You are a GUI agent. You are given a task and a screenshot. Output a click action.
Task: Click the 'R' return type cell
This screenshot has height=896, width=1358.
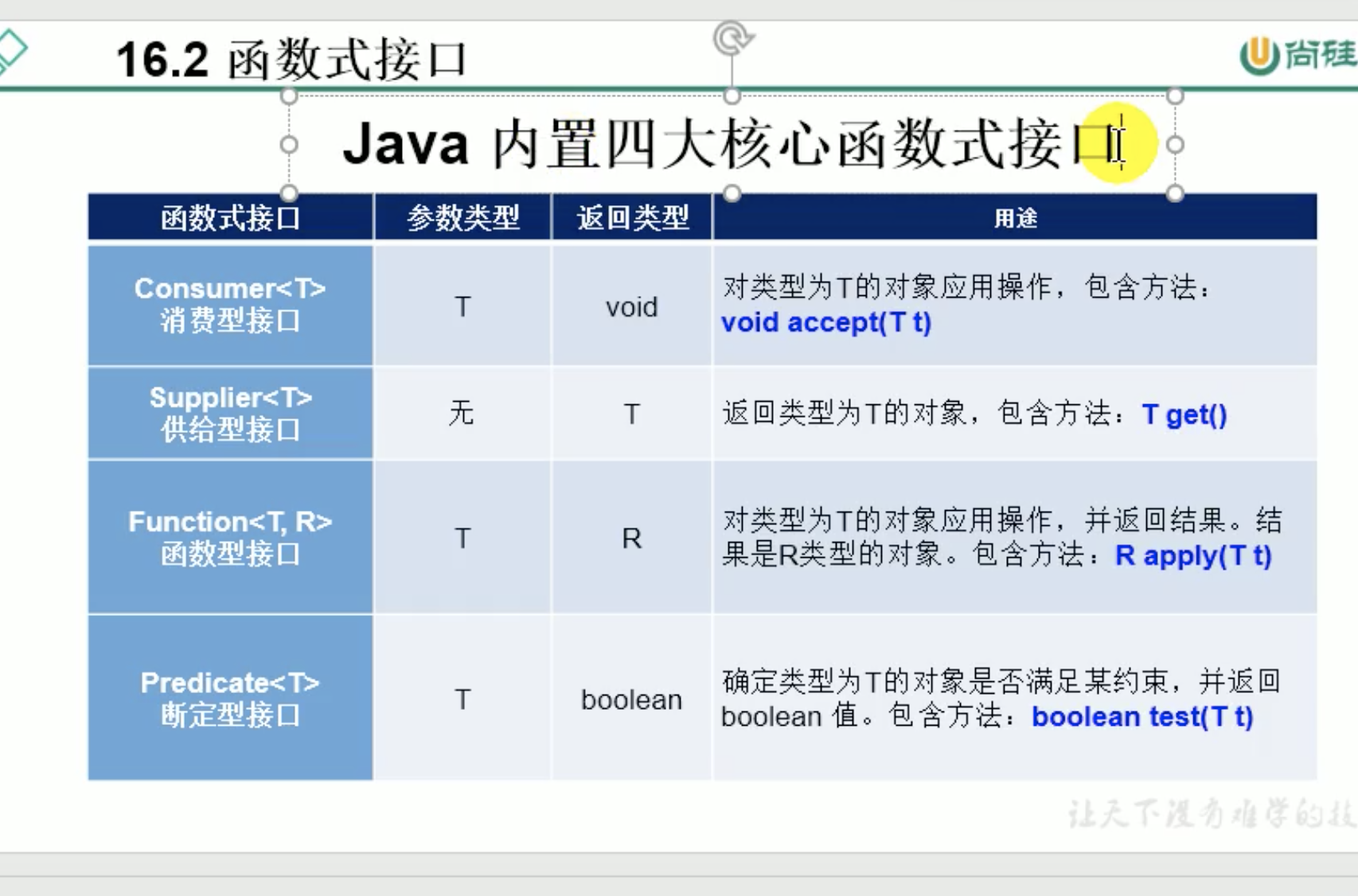[632, 539]
